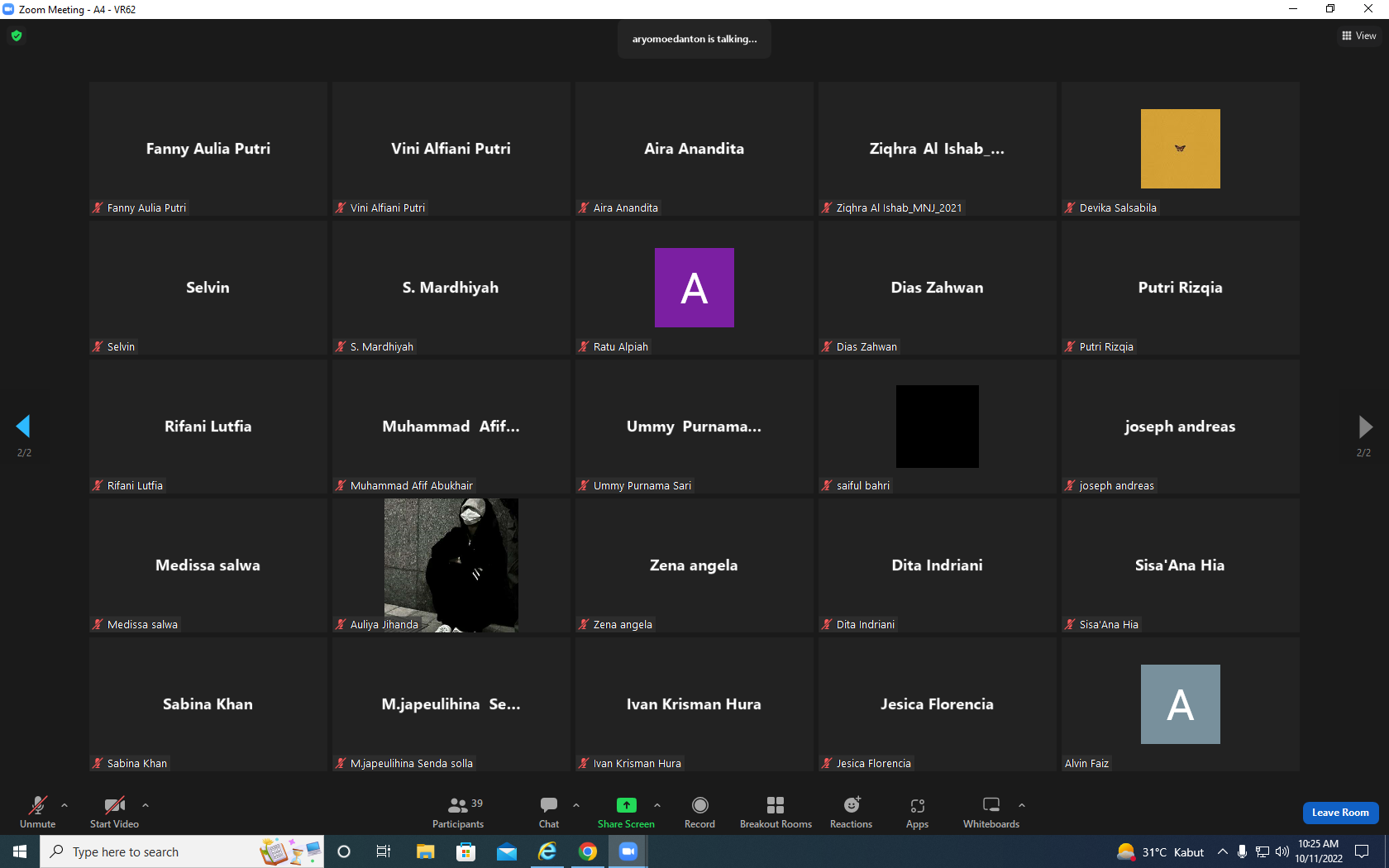The image size is (1389, 868).
Task: Unmute your microphone
Action: tap(38, 813)
